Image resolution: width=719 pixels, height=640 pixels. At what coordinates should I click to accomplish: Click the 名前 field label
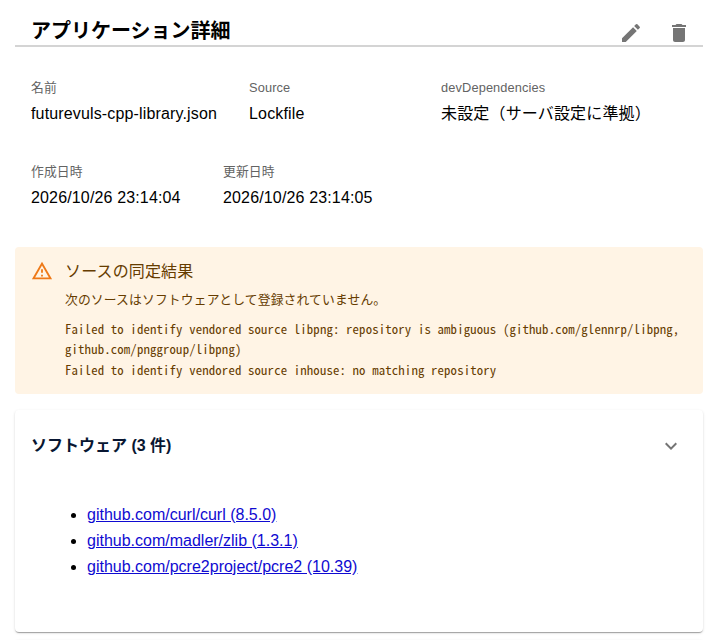(44, 88)
